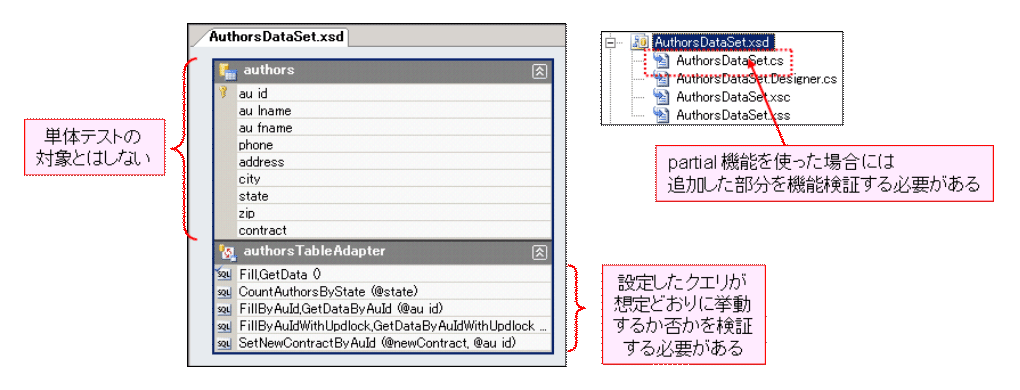Click SQL icon beside SetNewContractByAuId query
Screen dimensions: 1020x390
point(224,343)
